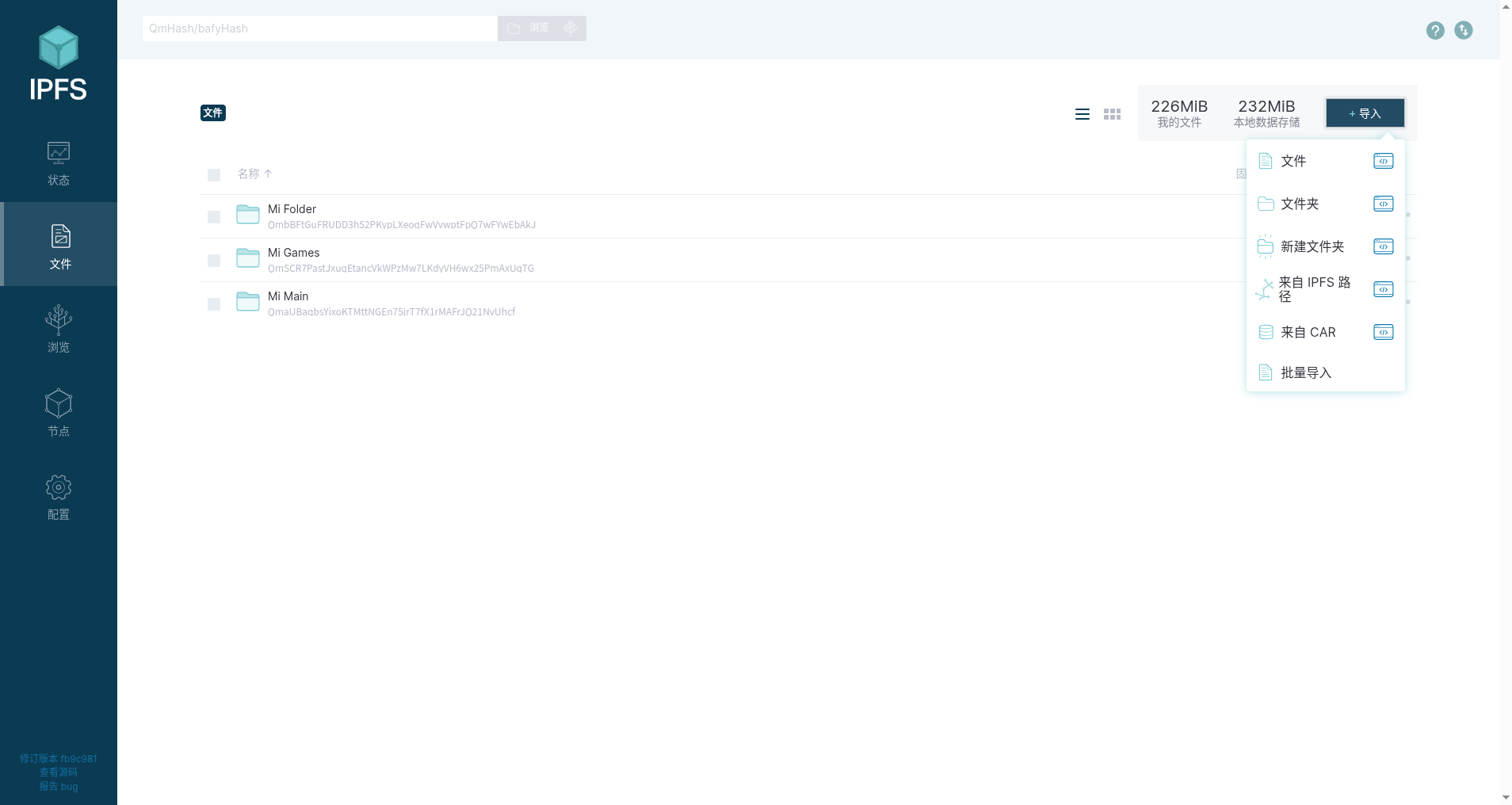Click the QmHash/bafyHash input field

tap(320, 29)
